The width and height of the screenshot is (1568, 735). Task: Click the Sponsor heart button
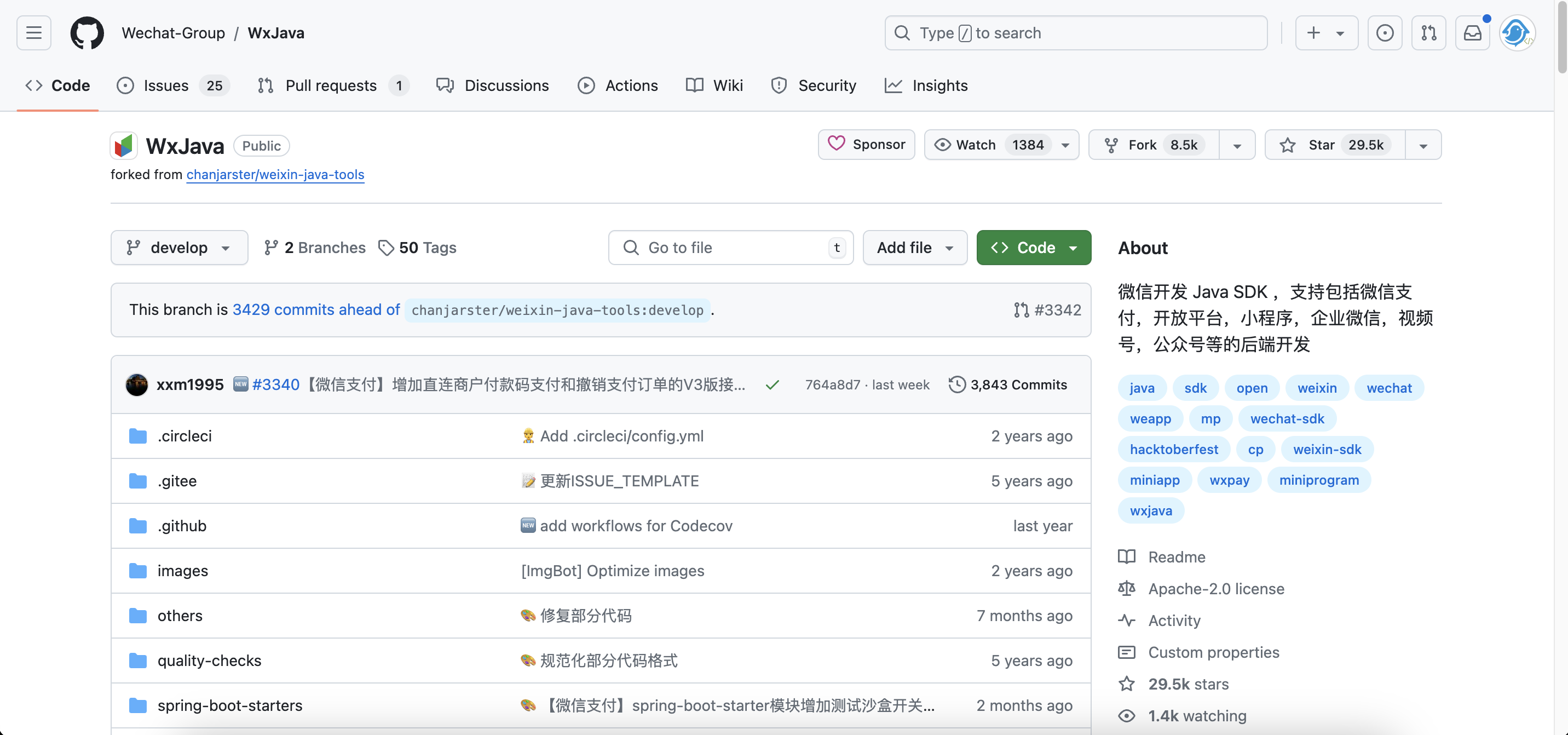tap(866, 145)
